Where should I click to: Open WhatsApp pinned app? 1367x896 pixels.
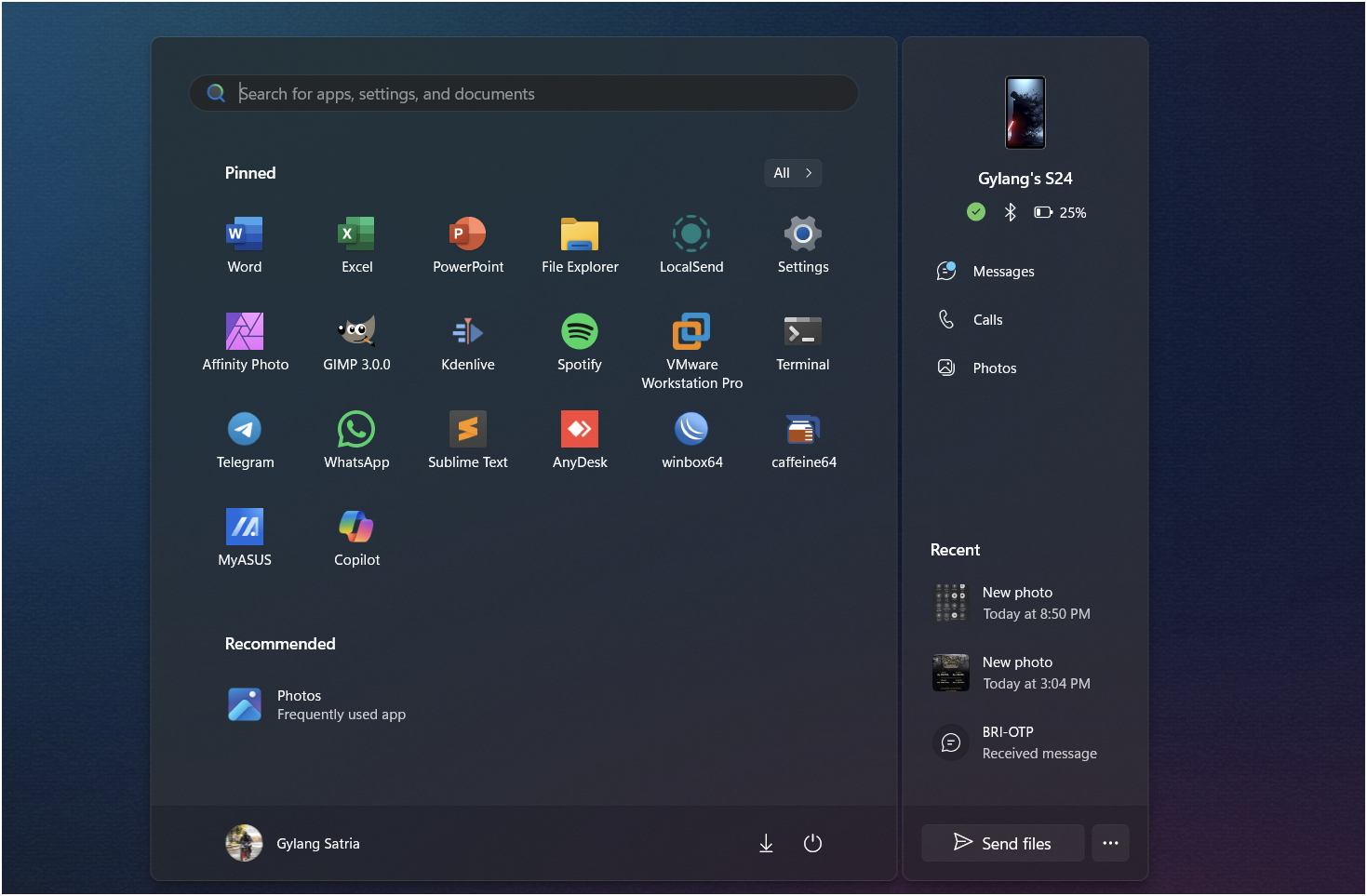pyautogui.click(x=356, y=440)
